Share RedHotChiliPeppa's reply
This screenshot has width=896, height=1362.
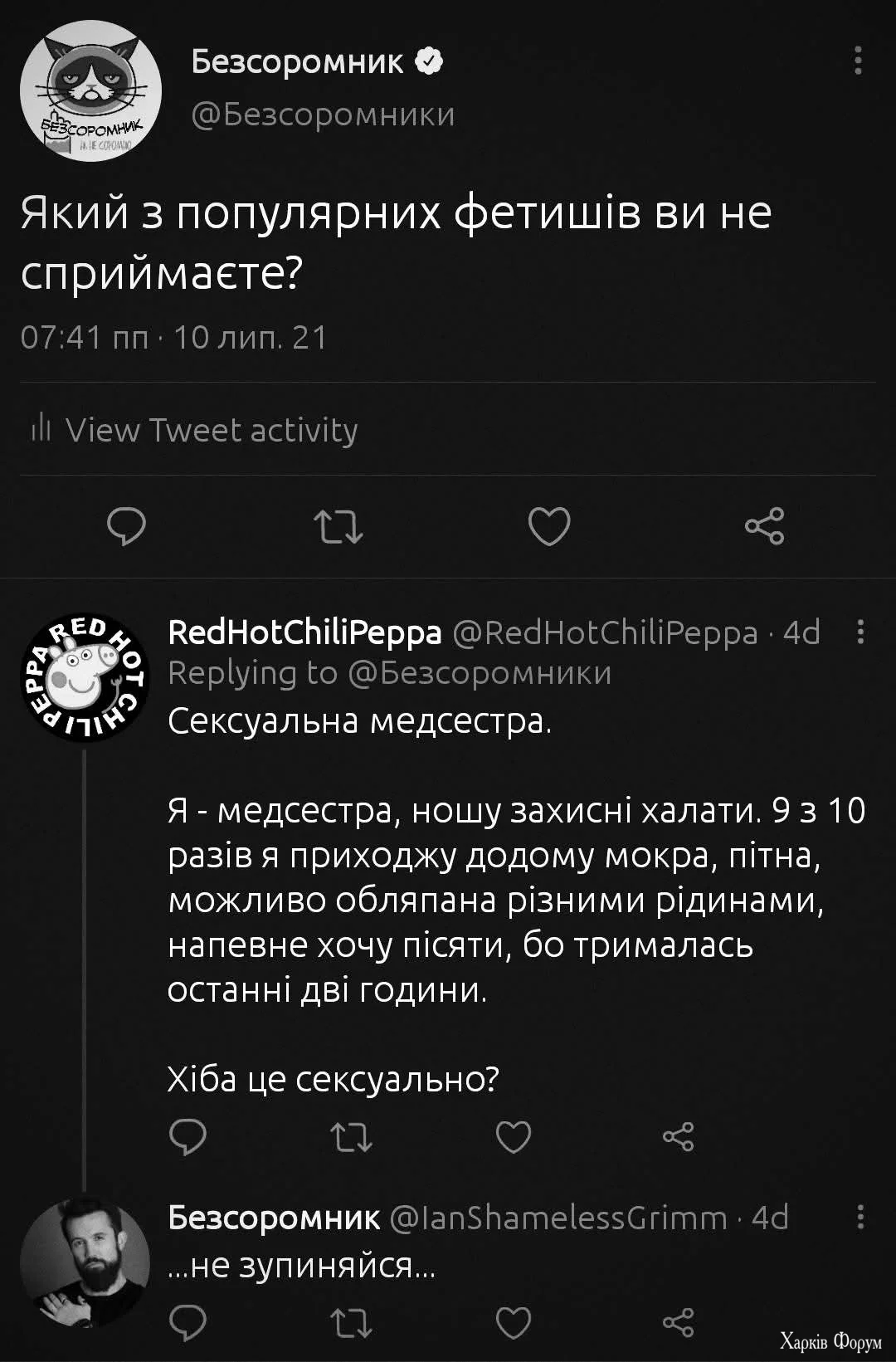click(x=678, y=1136)
